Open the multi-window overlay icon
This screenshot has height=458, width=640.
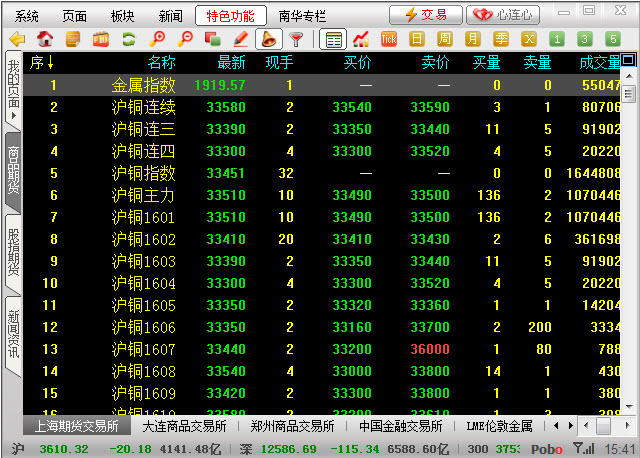213,39
